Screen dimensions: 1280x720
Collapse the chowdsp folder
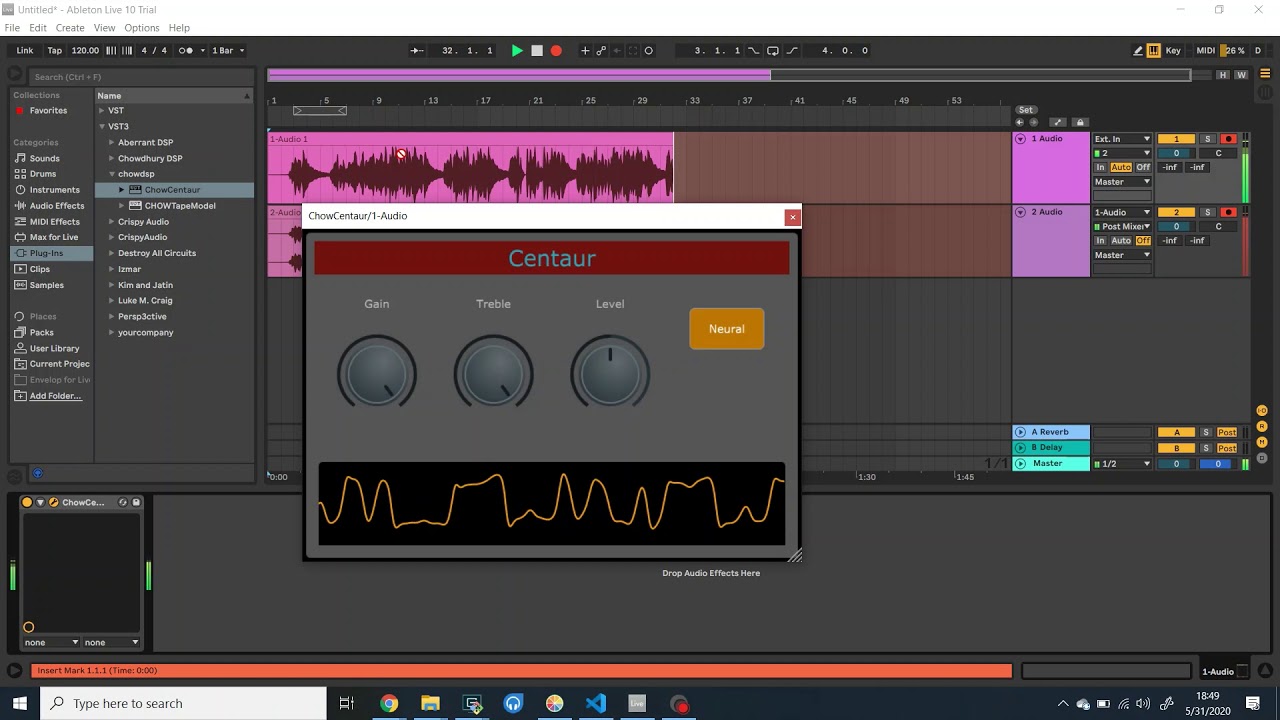[x=112, y=174]
